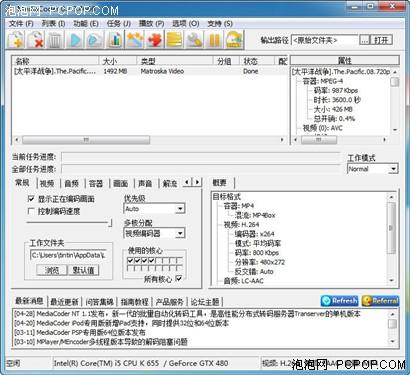
Task: Click the MediaCoder NT 1.1发布 news item
Action: pyautogui.click(x=187, y=314)
